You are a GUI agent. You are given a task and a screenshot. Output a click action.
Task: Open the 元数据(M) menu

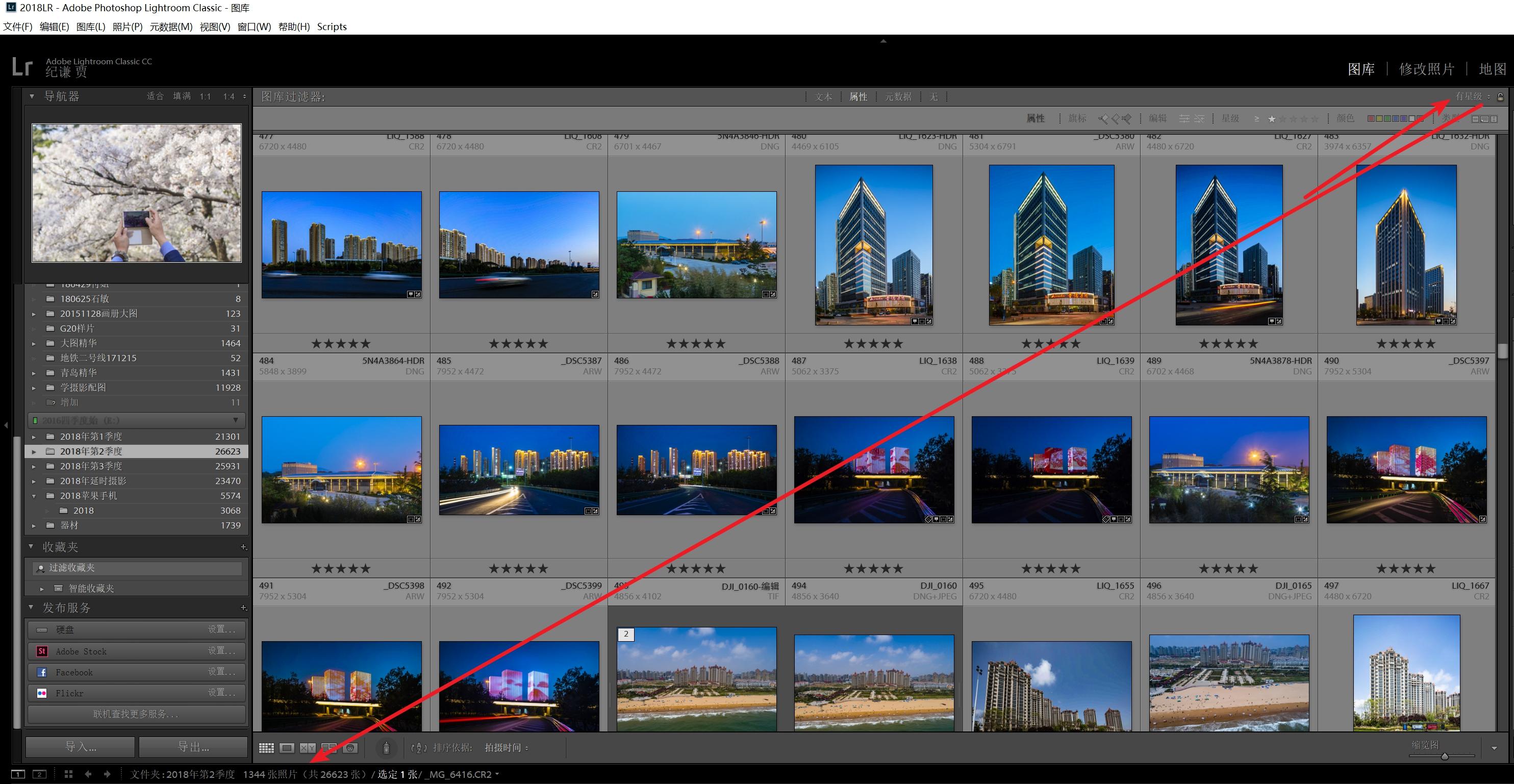click(x=171, y=27)
